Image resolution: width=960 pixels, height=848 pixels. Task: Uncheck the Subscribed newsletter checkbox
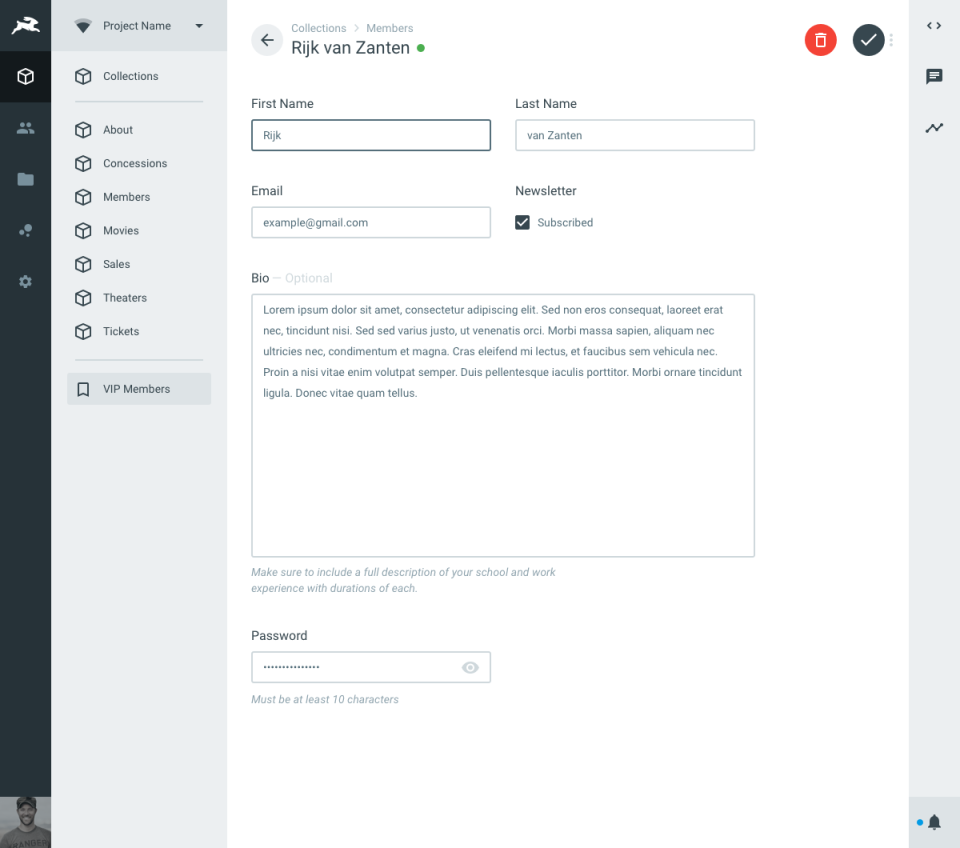pyautogui.click(x=522, y=222)
